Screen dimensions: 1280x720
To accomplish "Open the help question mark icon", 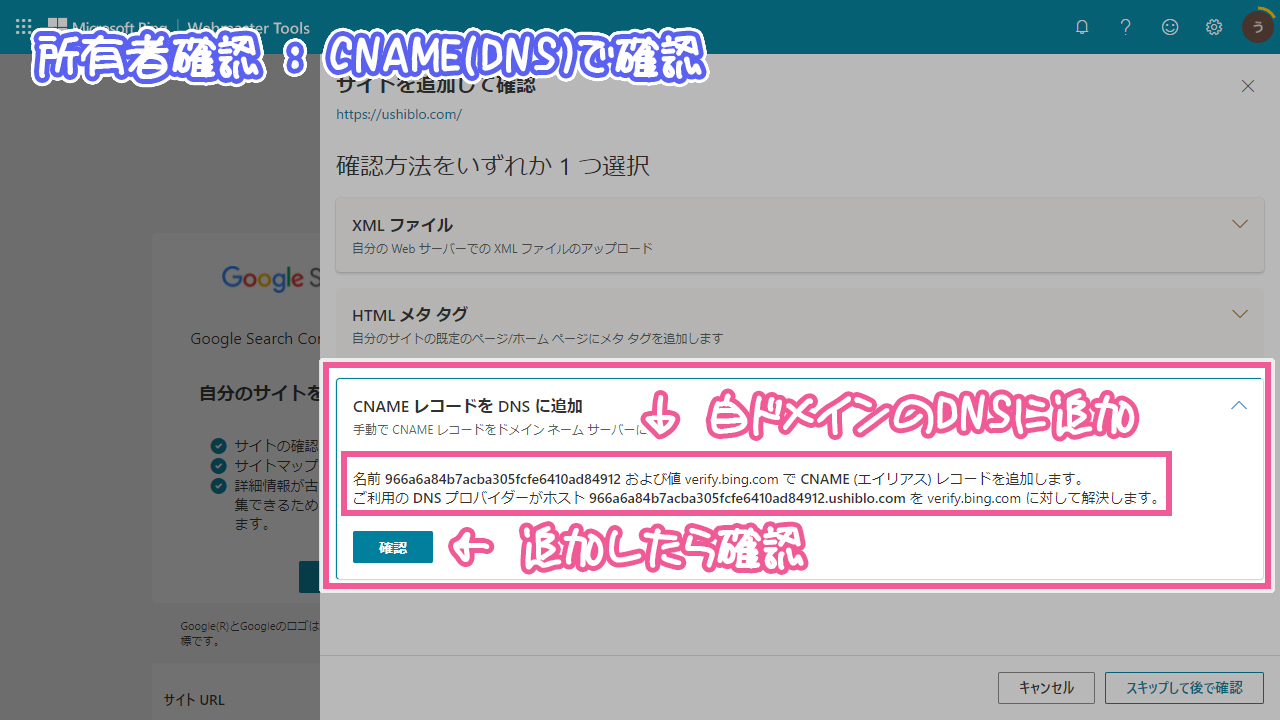I will click(x=1126, y=27).
